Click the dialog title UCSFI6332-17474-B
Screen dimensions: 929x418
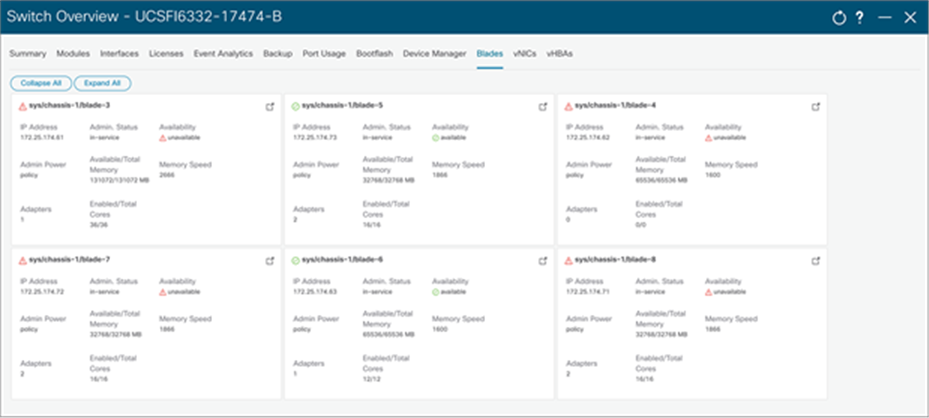207,17
